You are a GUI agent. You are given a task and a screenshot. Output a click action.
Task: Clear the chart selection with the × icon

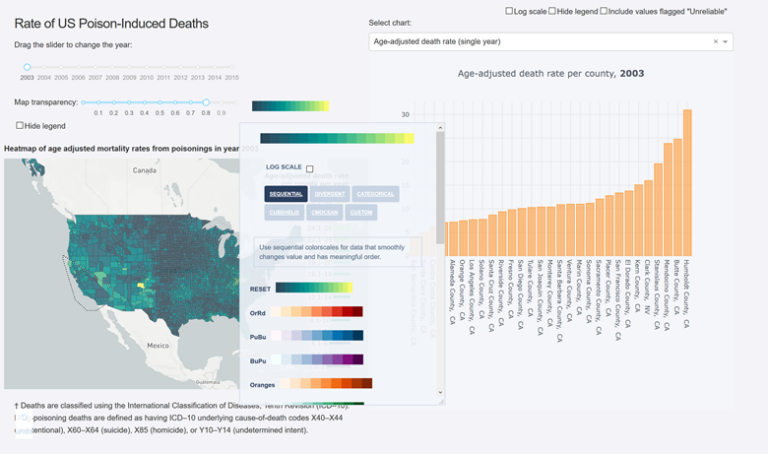pyautogui.click(x=716, y=42)
